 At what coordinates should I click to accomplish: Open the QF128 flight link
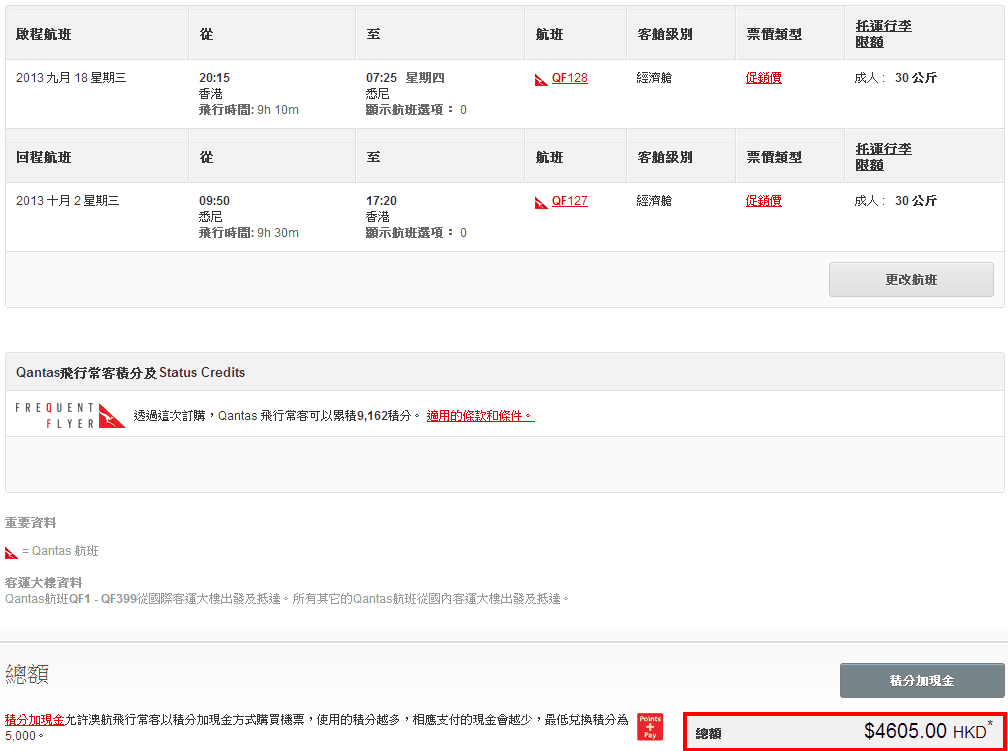pyautogui.click(x=569, y=78)
